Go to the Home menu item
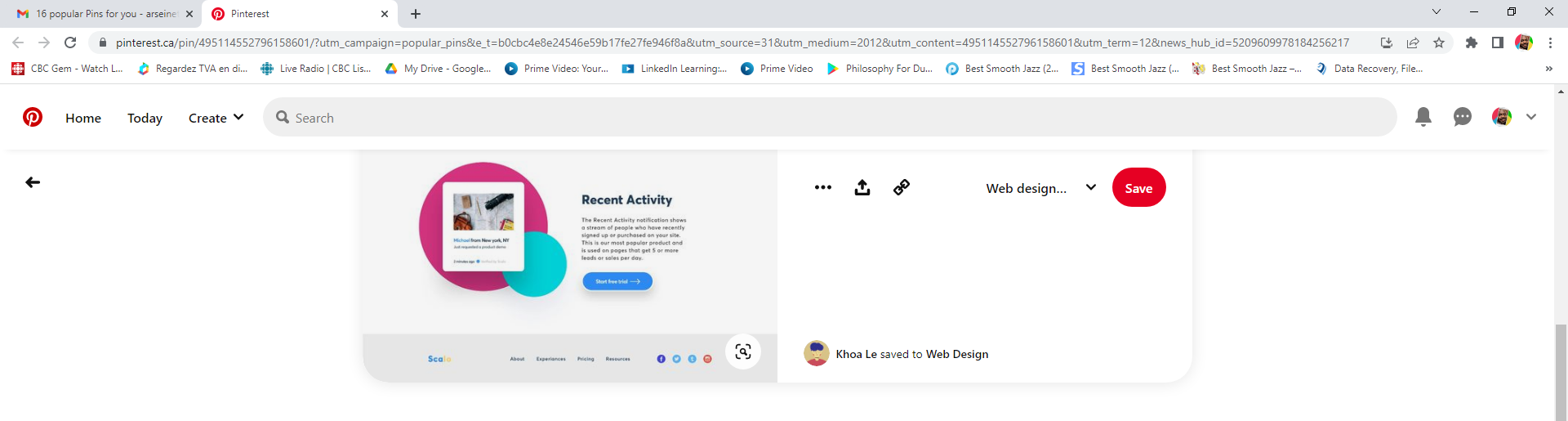Image resolution: width=1568 pixels, height=421 pixels. pyautogui.click(x=83, y=118)
